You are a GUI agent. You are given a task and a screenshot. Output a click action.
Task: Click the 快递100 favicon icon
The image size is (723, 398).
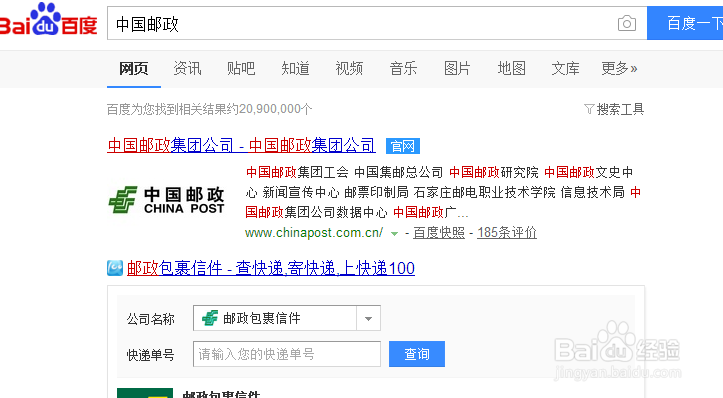[x=115, y=268]
